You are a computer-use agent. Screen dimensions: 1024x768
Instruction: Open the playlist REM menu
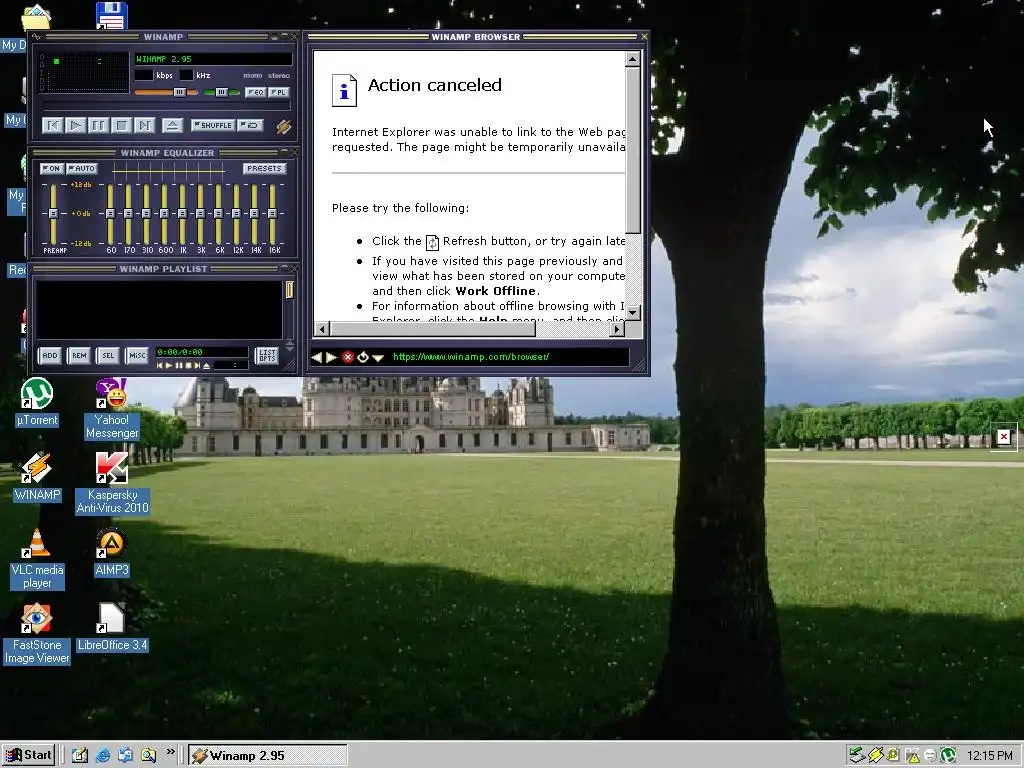click(x=79, y=355)
